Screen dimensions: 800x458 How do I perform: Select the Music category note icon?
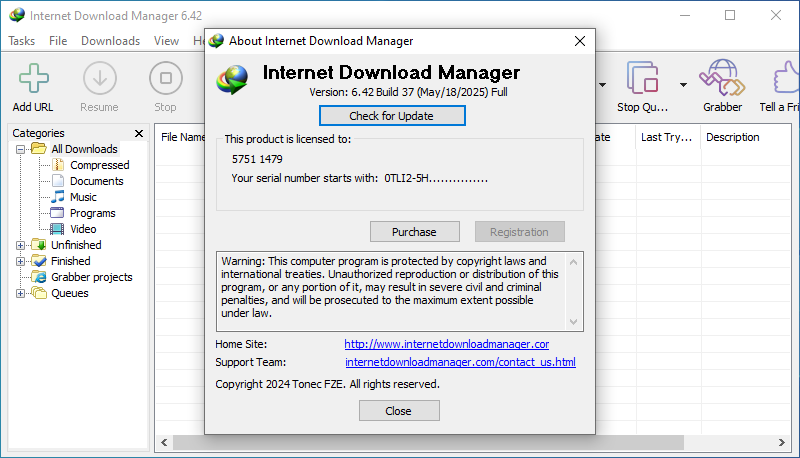coord(58,196)
